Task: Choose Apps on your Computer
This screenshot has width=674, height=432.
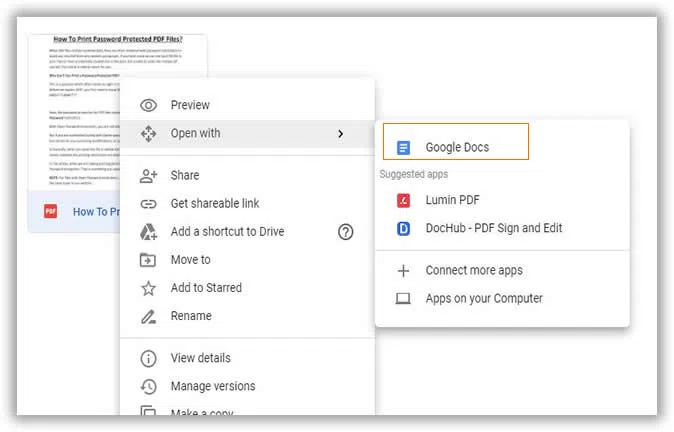Action: coord(502,298)
